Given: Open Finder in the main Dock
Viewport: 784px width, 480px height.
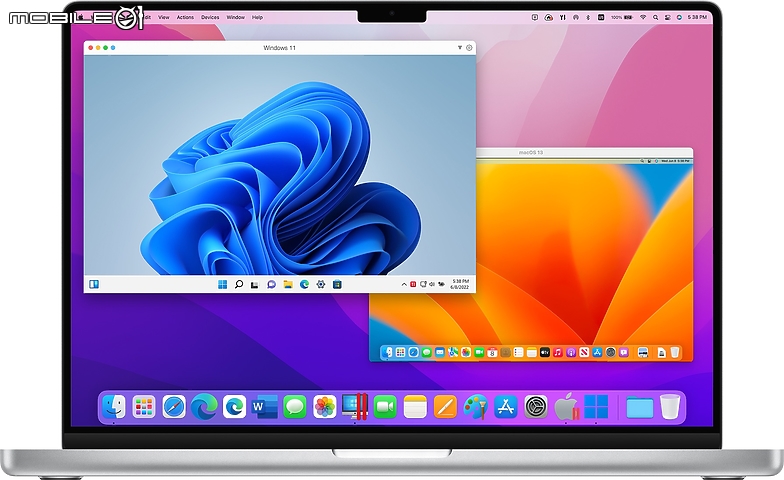Looking at the screenshot, I should click(x=114, y=406).
